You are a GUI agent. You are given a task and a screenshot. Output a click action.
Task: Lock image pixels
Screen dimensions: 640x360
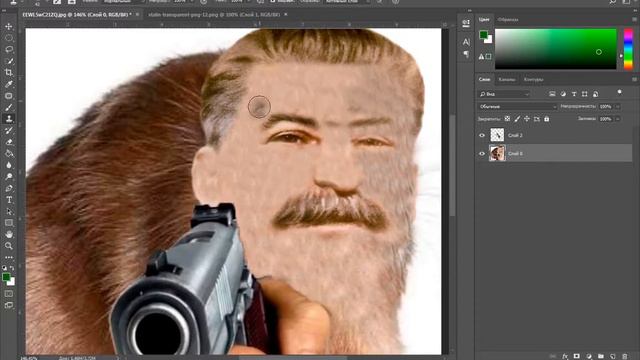point(517,119)
